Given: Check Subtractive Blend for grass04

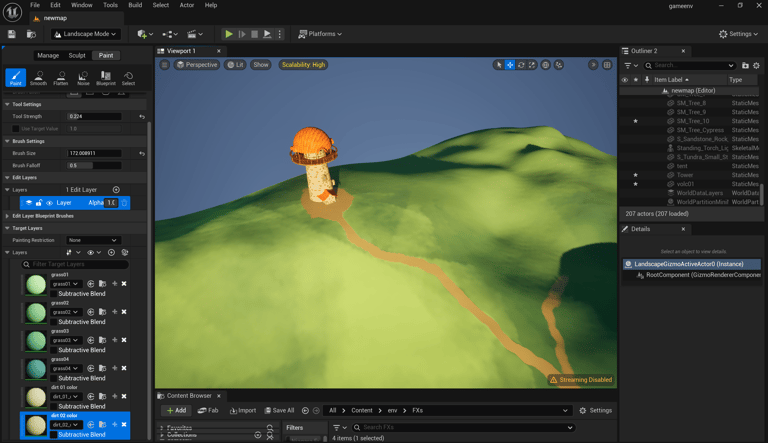Looking at the screenshot, I should tap(54, 378).
